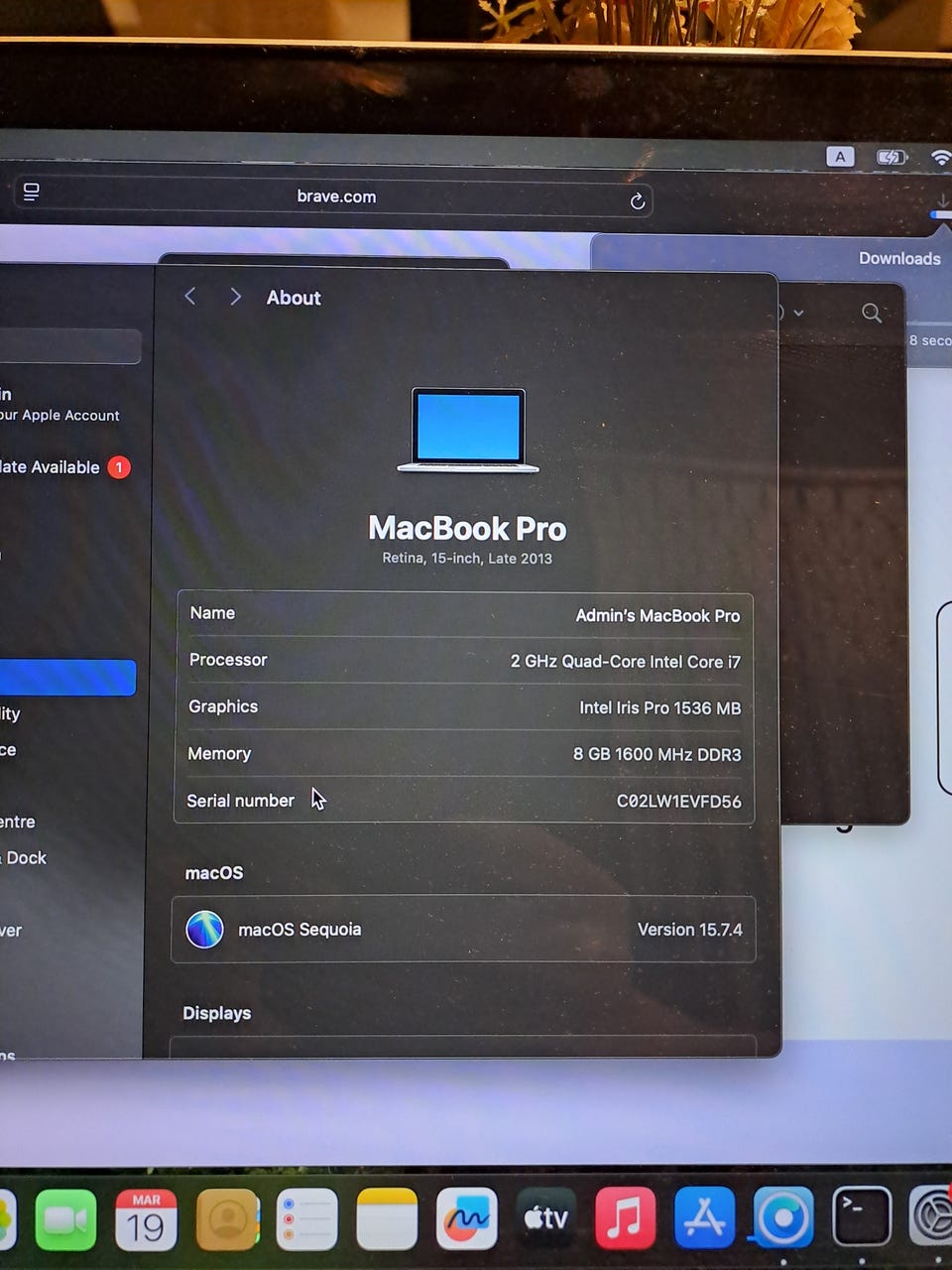Open Calendar showing MAR 19 in Dock

[146, 1219]
